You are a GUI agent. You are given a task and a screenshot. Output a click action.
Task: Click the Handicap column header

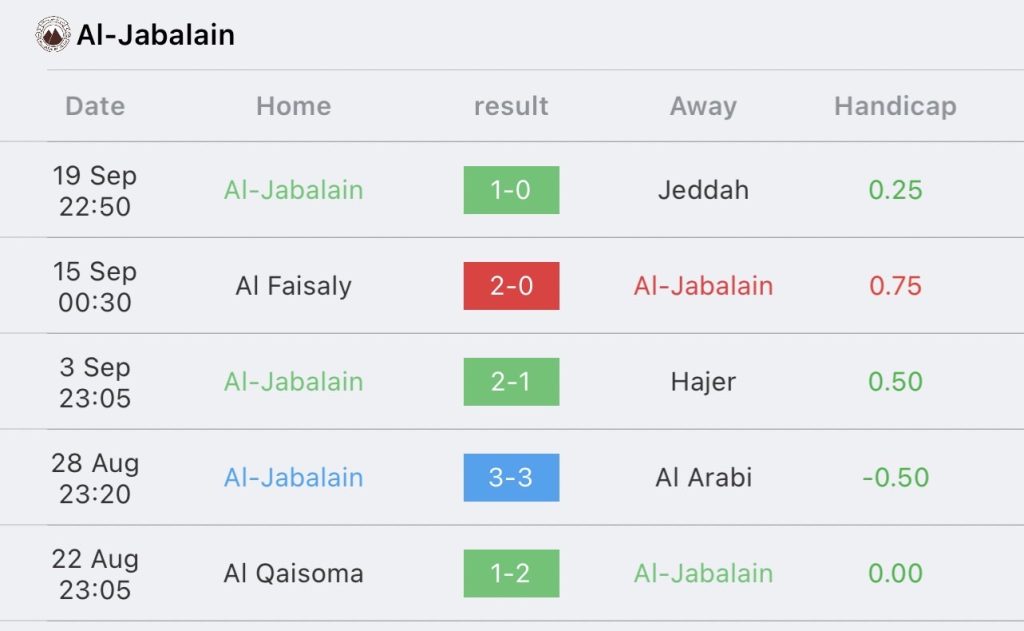pos(895,106)
